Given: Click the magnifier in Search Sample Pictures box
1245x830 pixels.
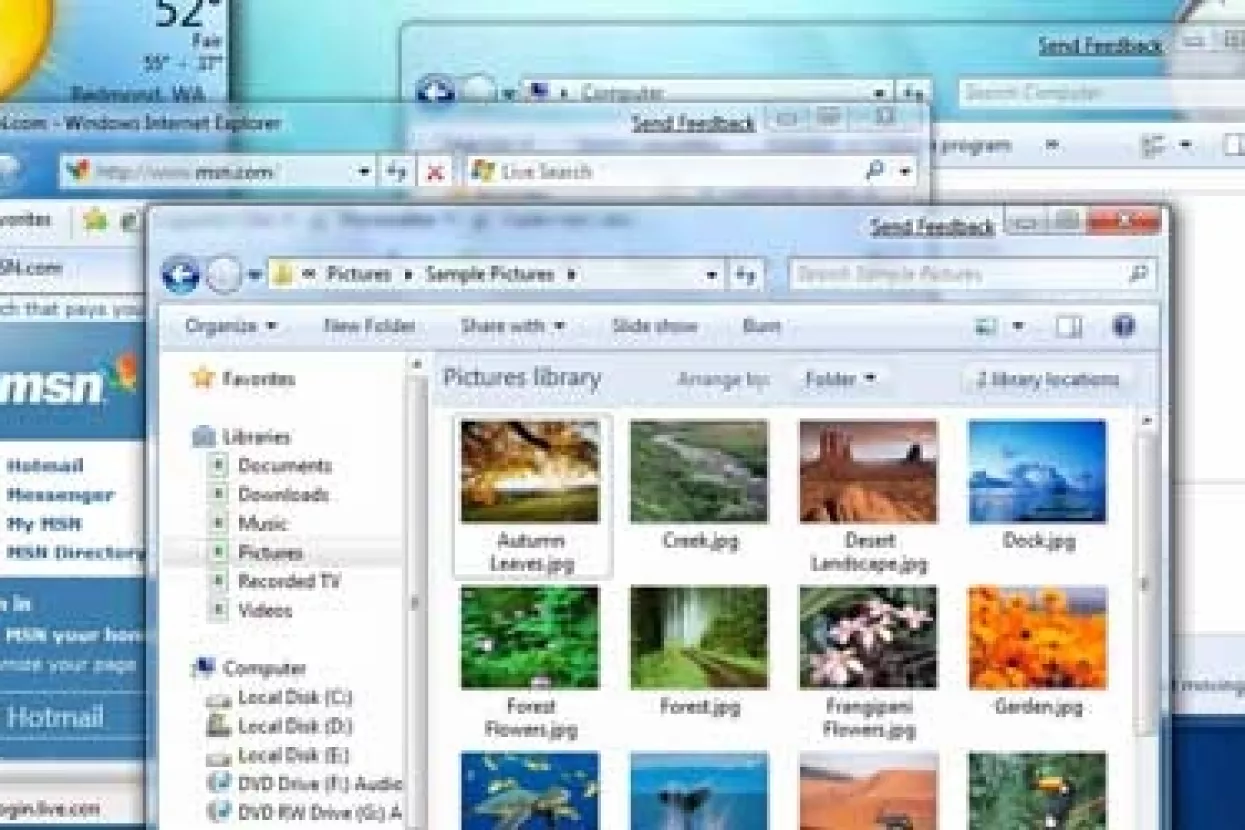Looking at the screenshot, I should point(1138,274).
